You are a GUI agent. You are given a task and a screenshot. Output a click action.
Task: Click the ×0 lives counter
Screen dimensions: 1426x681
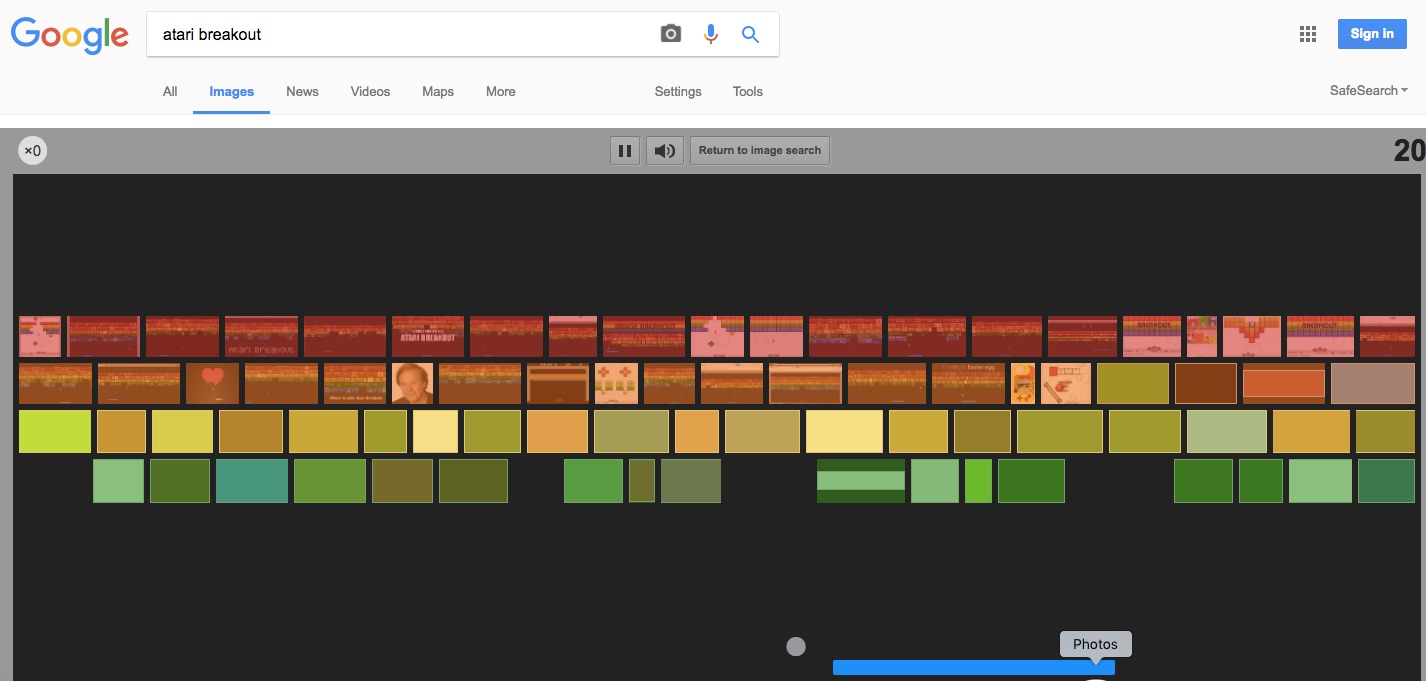click(x=32, y=151)
